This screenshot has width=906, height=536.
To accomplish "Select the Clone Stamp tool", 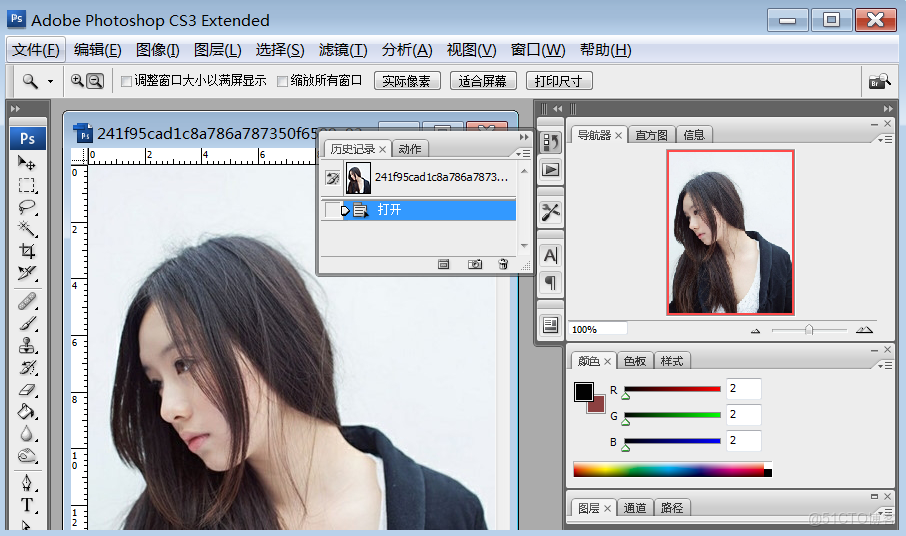I will coord(27,345).
